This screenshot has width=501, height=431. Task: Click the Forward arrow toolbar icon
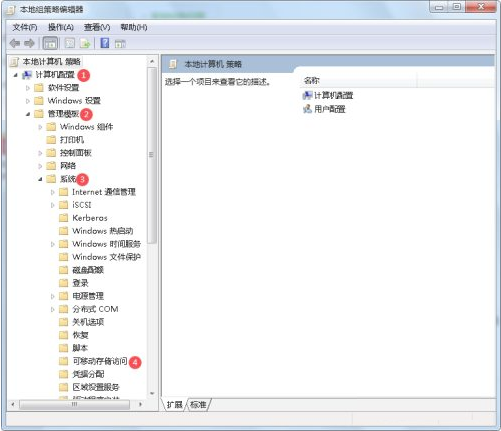pos(29,43)
